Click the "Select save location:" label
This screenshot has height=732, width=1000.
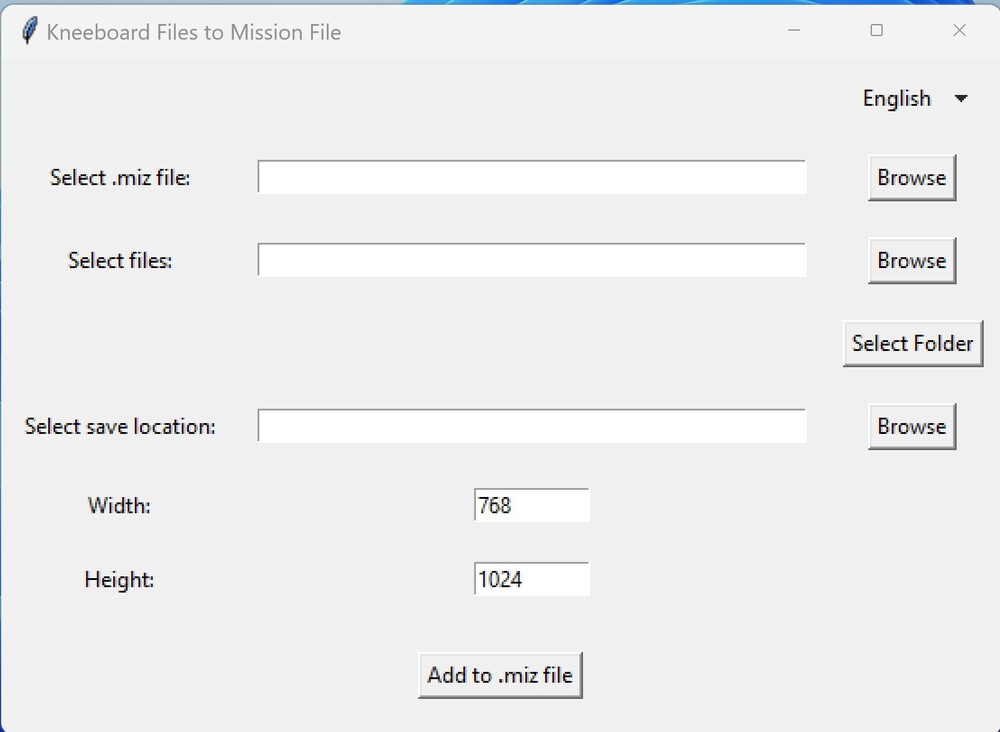pos(120,427)
